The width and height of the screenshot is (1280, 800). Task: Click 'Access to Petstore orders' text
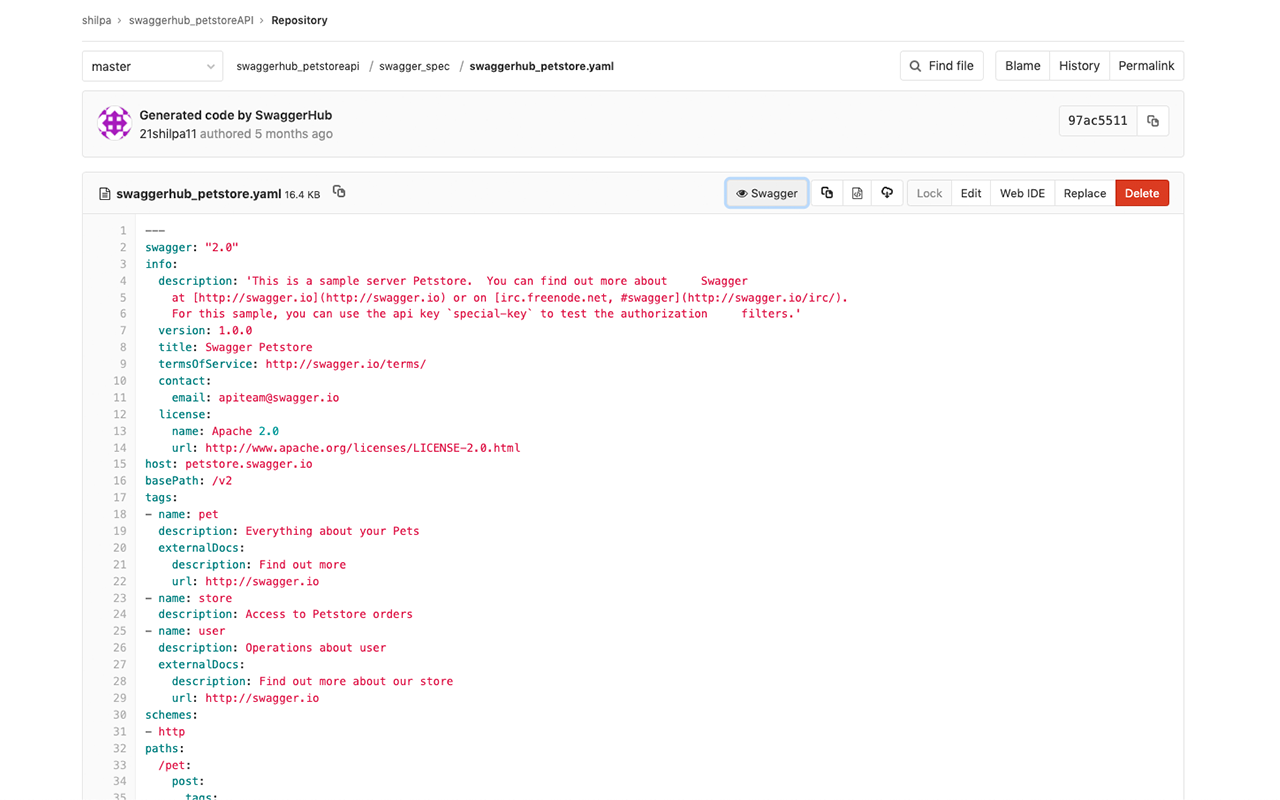point(329,614)
